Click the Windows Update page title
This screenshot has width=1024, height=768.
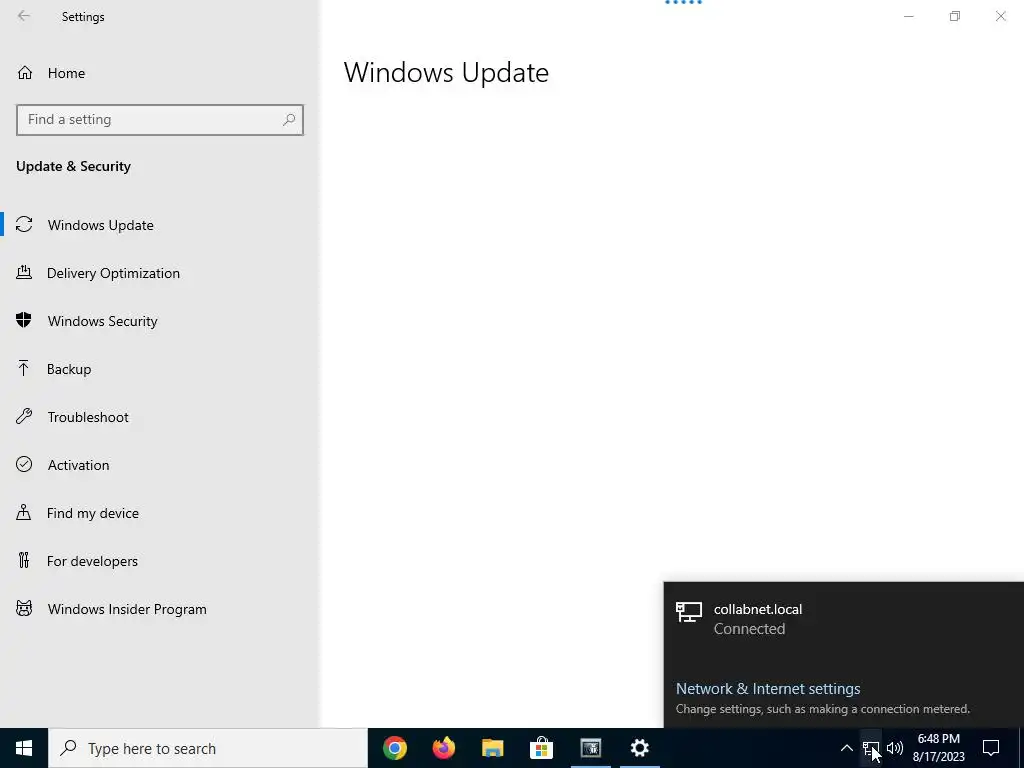pos(446,72)
